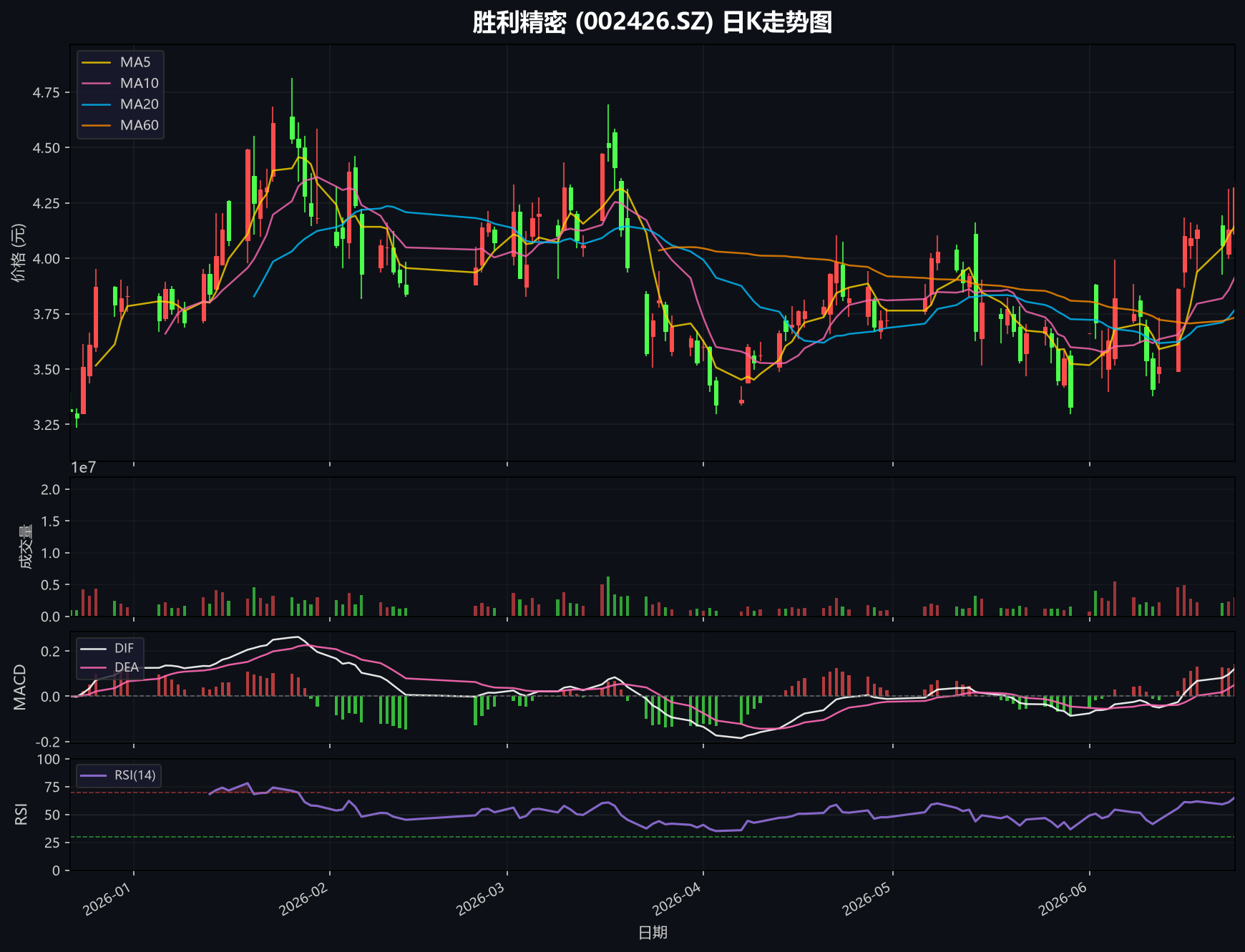Click the 25 RSI axis tick label
This screenshot has width=1245, height=952.
(x=54, y=843)
